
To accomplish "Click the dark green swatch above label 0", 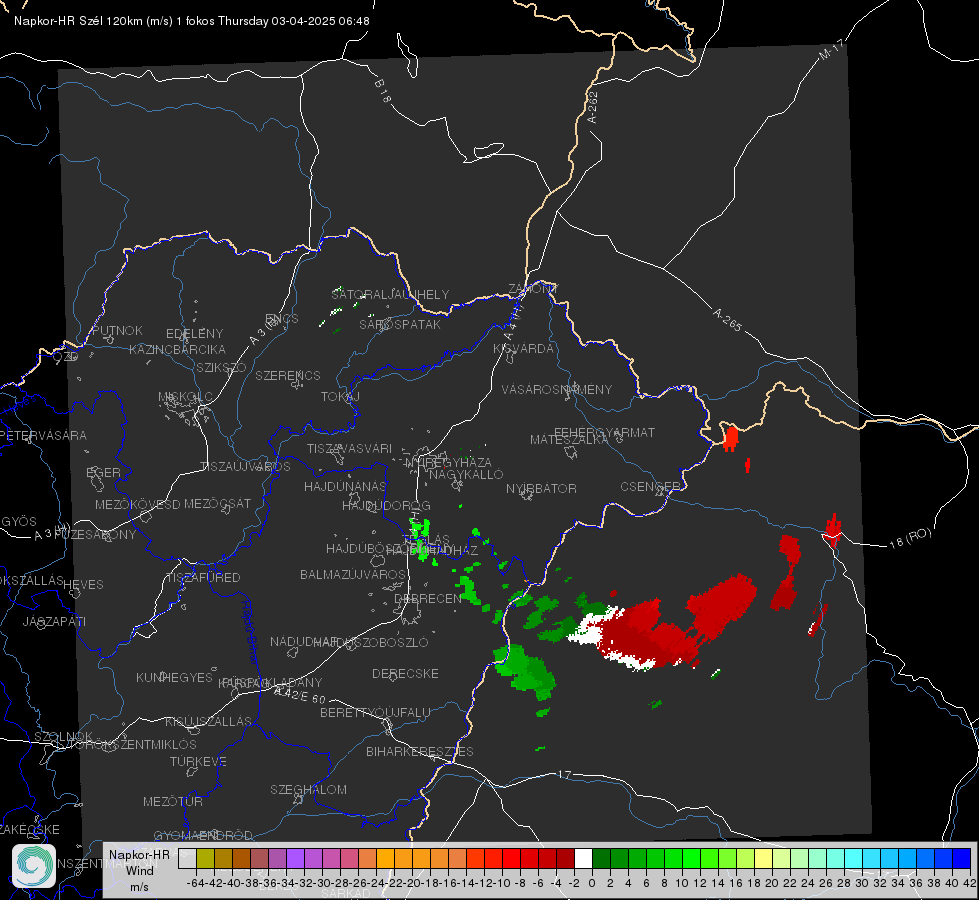I will click(x=601, y=858).
